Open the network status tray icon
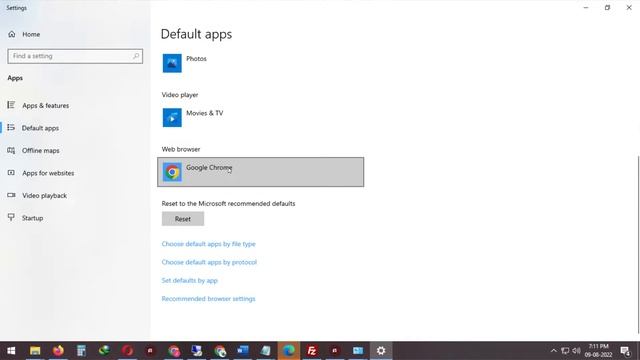The width and height of the screenshot is (640, 360). tap(565, 351)
